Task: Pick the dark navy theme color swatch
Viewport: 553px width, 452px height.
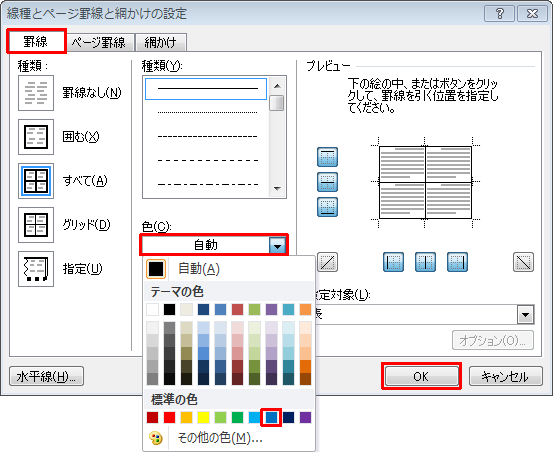Action: (203, 310)
